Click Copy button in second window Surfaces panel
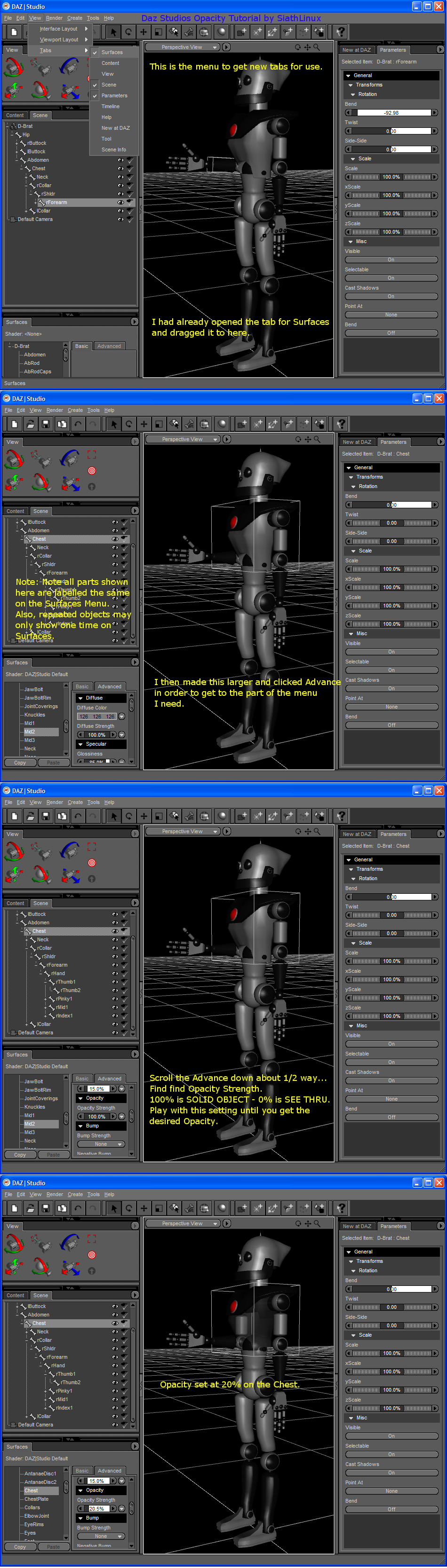 click(x=20, y=763)
